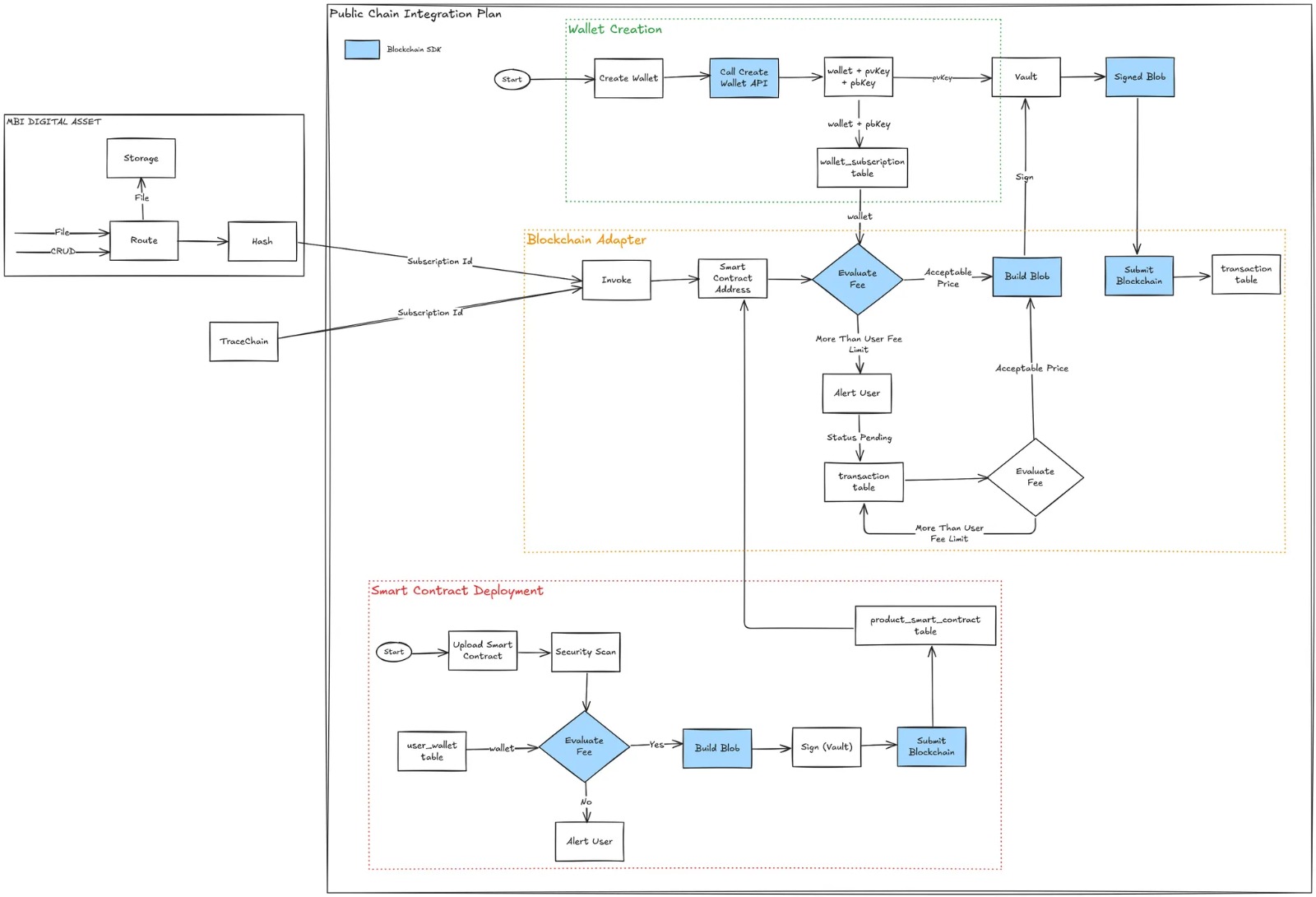The image size is (1316, 897).
Task: Select the blue Evaluate Fee diamond
Action: [859, 278]
